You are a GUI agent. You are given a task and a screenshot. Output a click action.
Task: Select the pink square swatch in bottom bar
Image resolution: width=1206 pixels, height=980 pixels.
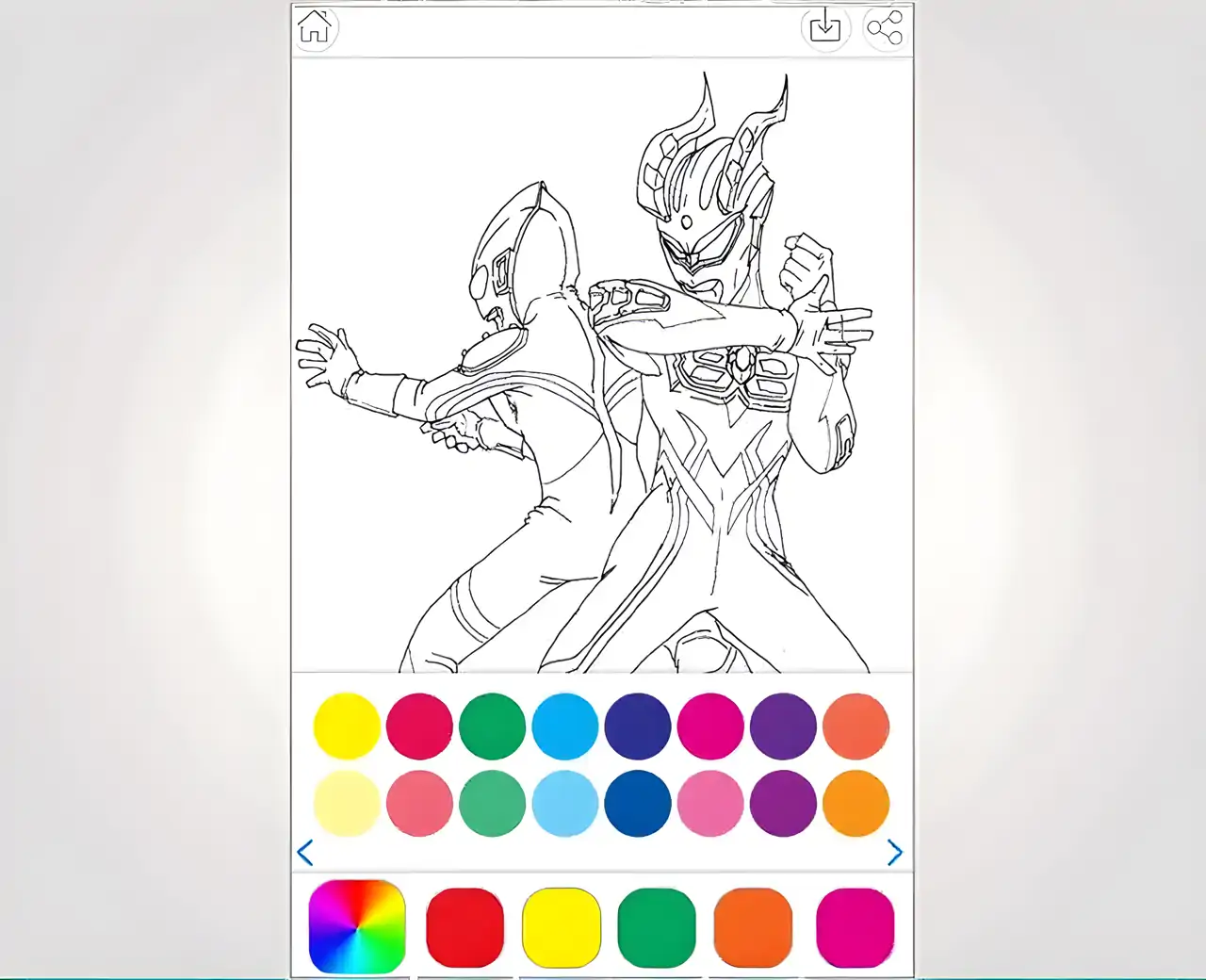[x=855, y=927]
